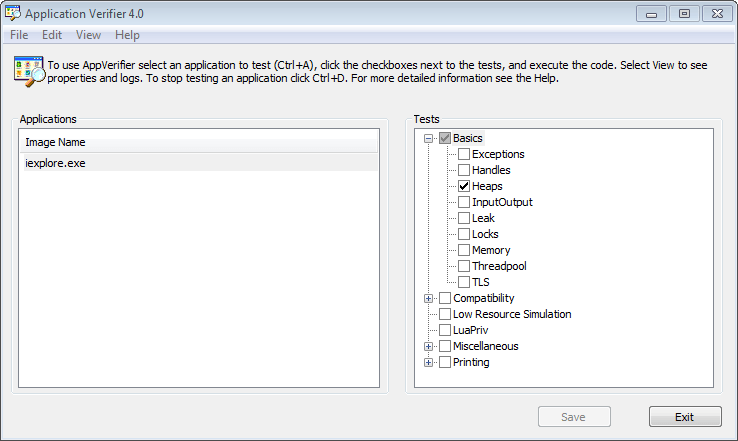This screenshot has width=738, height=441.
Task: Enable the Leak test checkbox
Action: click(x=464, y=218)
